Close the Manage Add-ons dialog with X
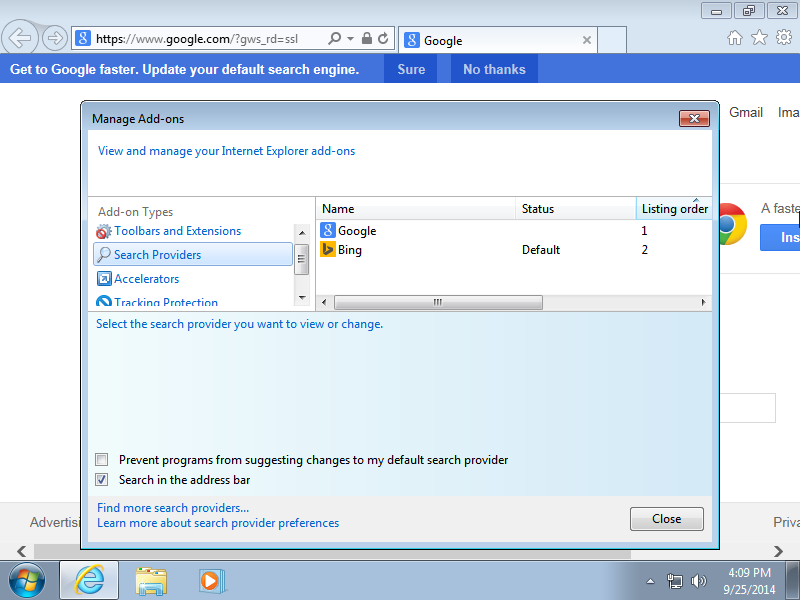This screenshot has width=800, height=600. 694,118
